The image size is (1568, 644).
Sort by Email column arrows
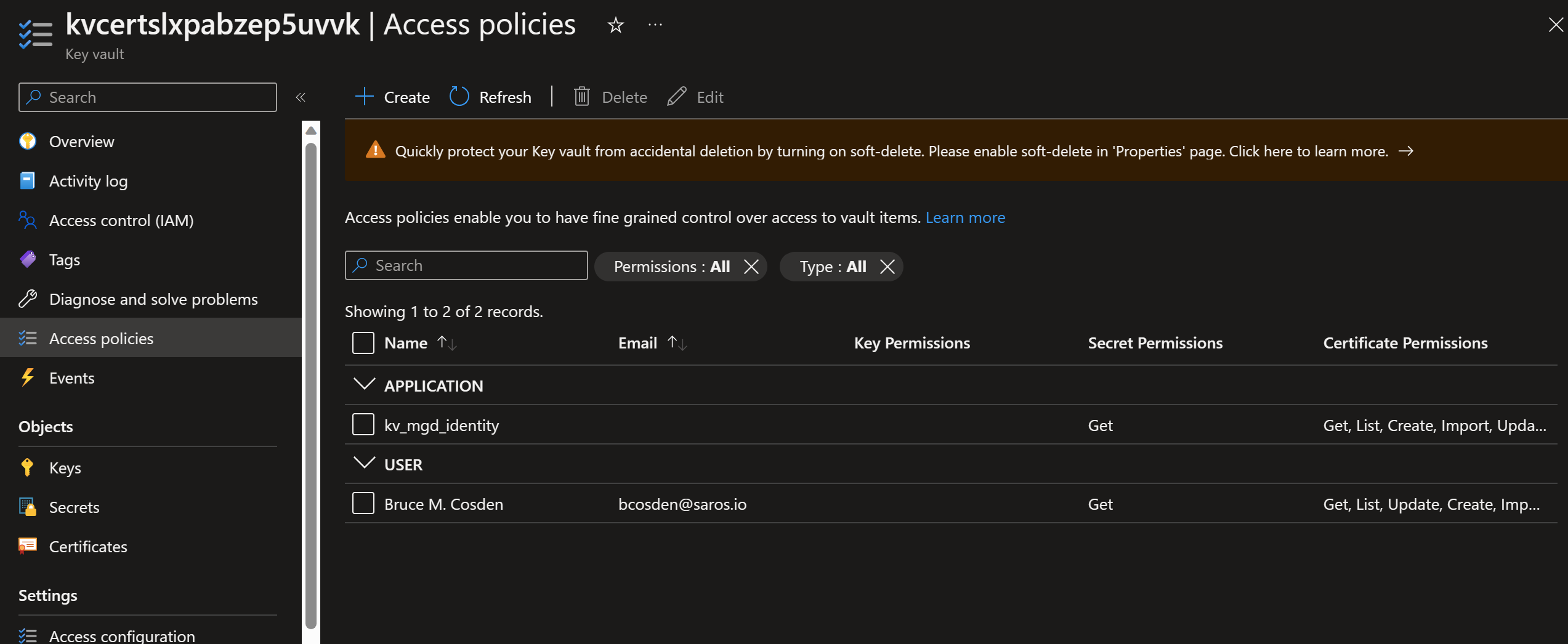[x=677, y=343]
